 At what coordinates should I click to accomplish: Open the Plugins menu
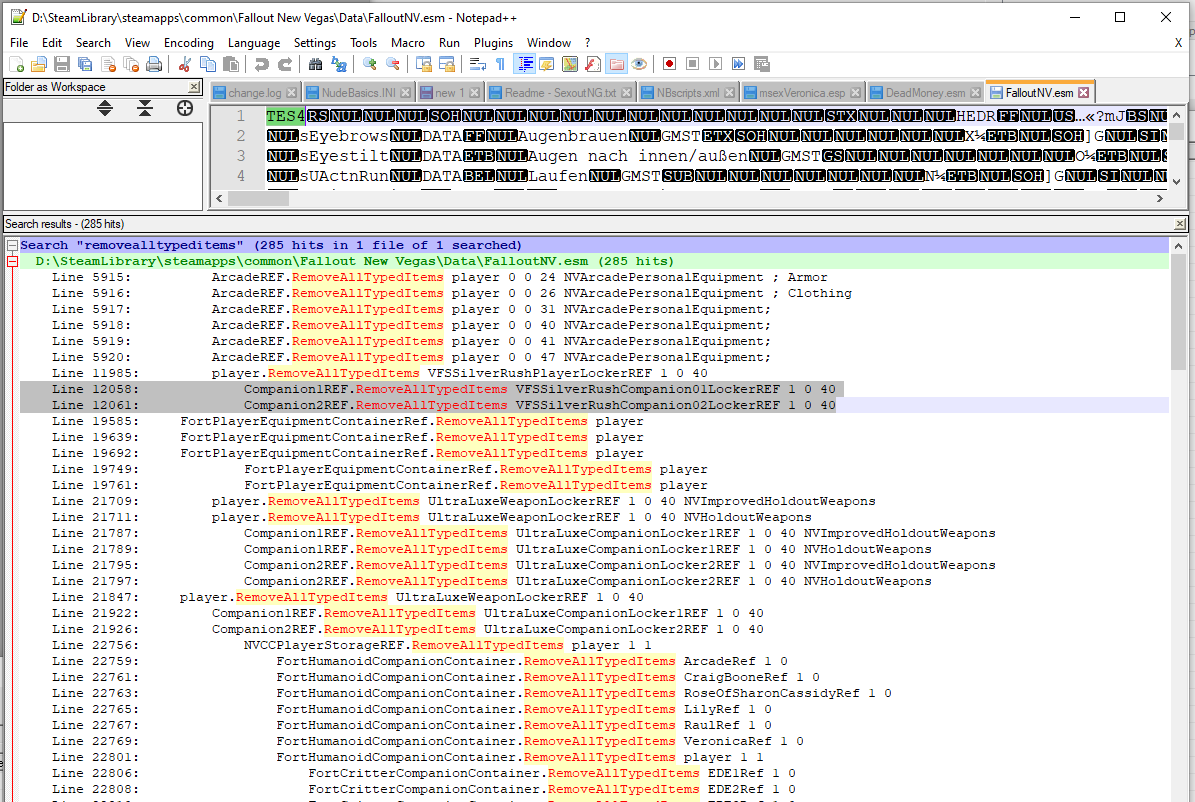493,43
